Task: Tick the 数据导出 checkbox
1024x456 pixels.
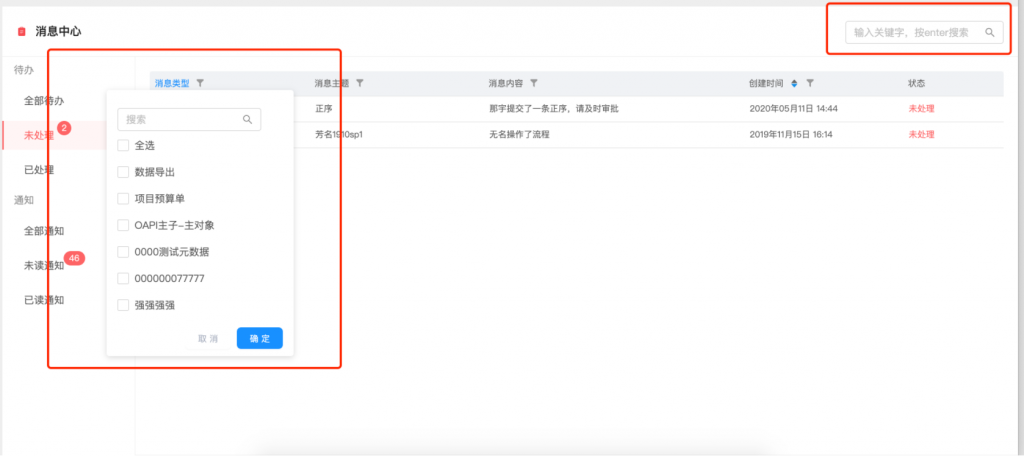Action: pyautogui.click(x=123, y=172)
